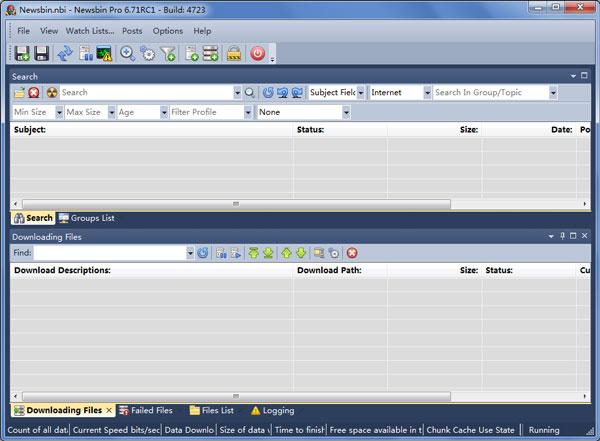Sort downloads by Download Descriptions column
600x441 pixels.
(152, 270)
